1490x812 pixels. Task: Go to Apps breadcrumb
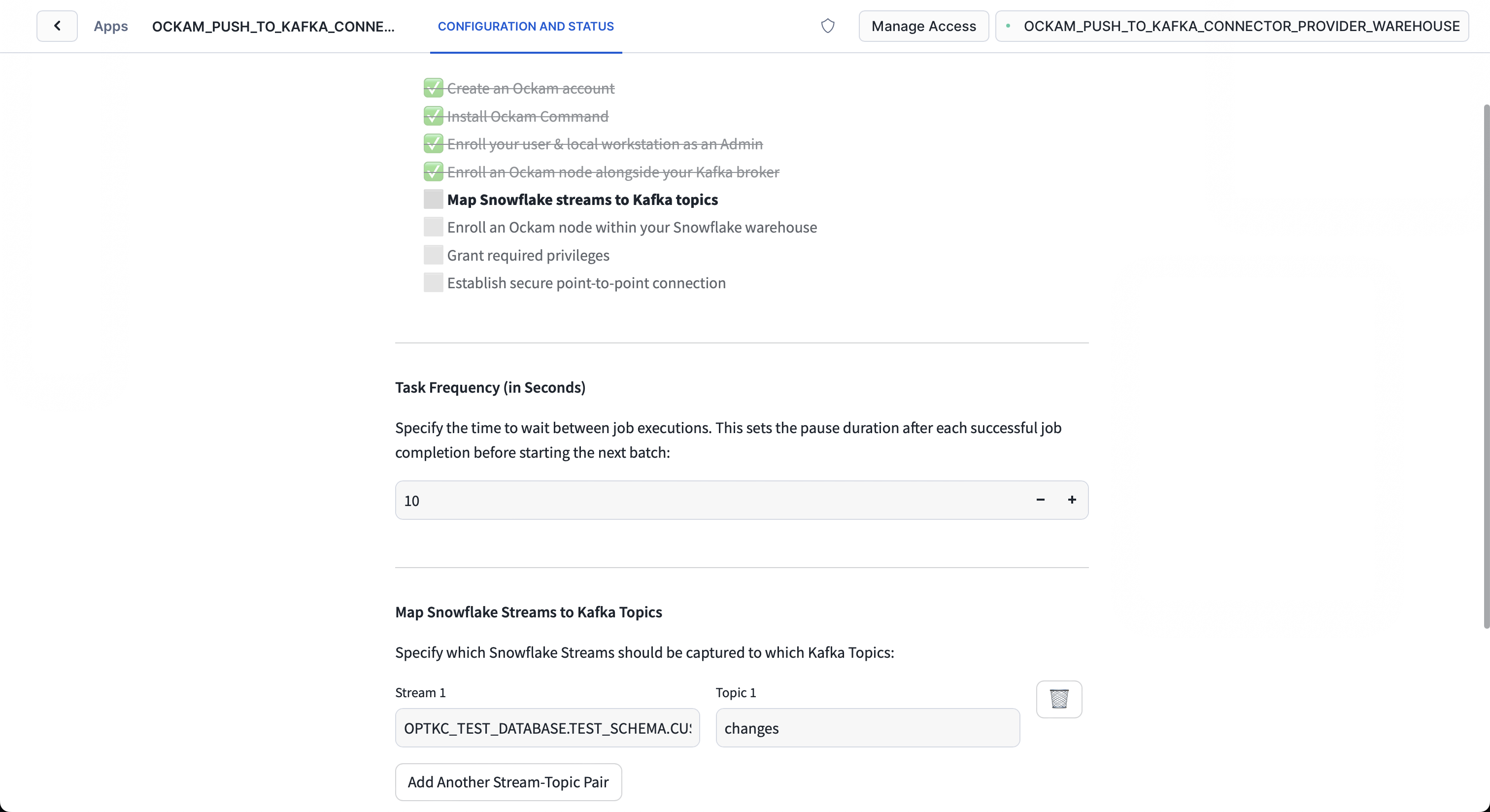[110, 26]
